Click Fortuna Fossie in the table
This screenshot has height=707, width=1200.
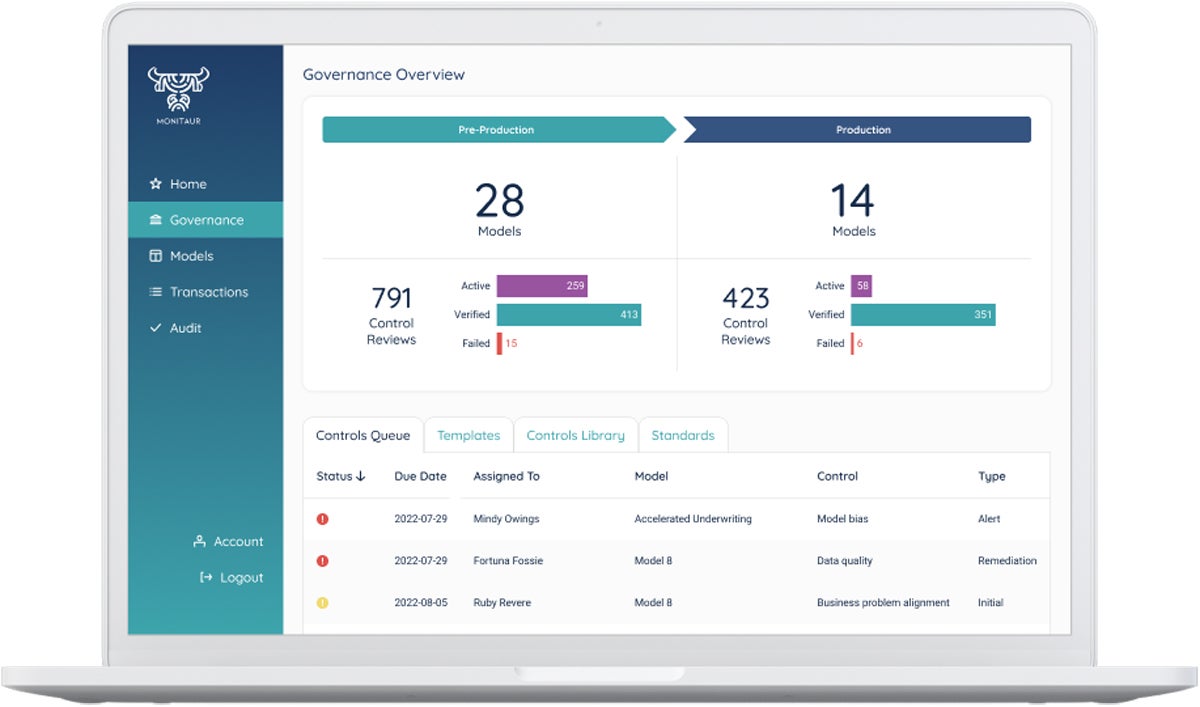click(x=508, y=561)
